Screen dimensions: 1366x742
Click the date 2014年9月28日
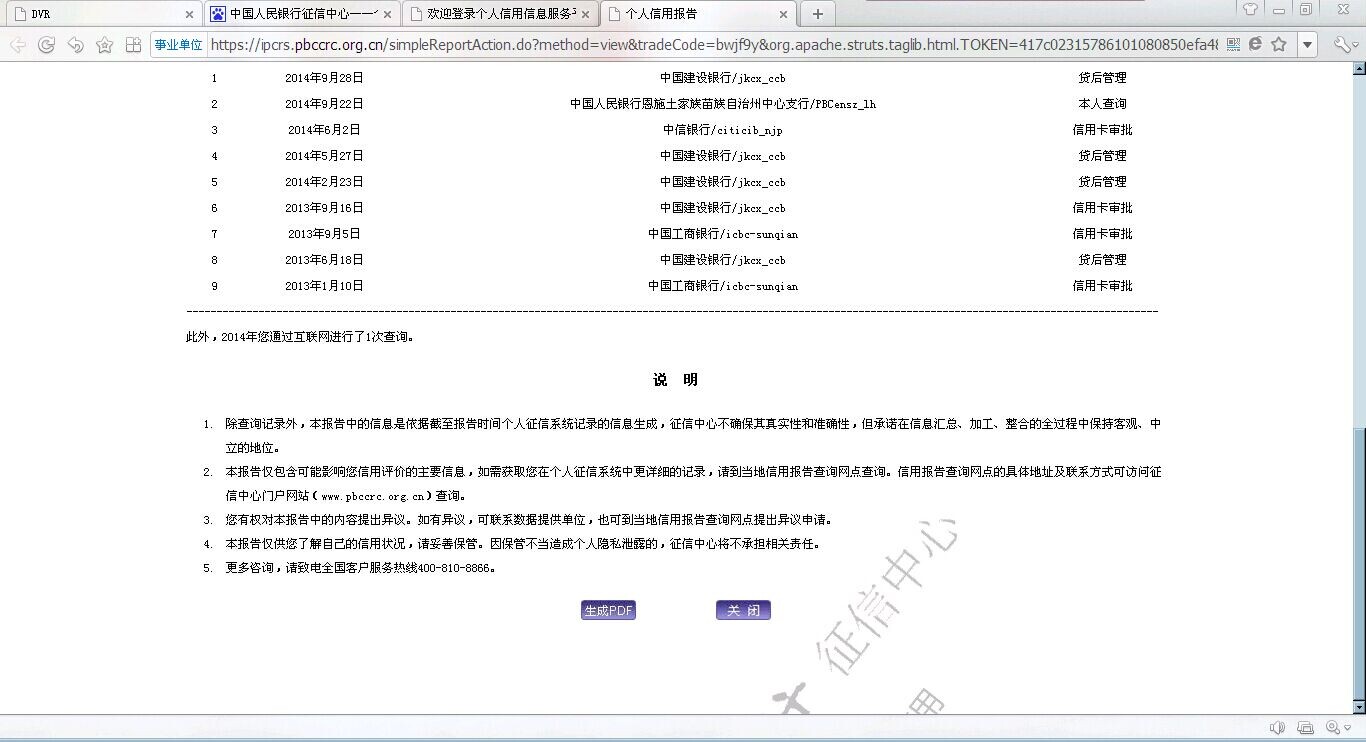(324, 78)
